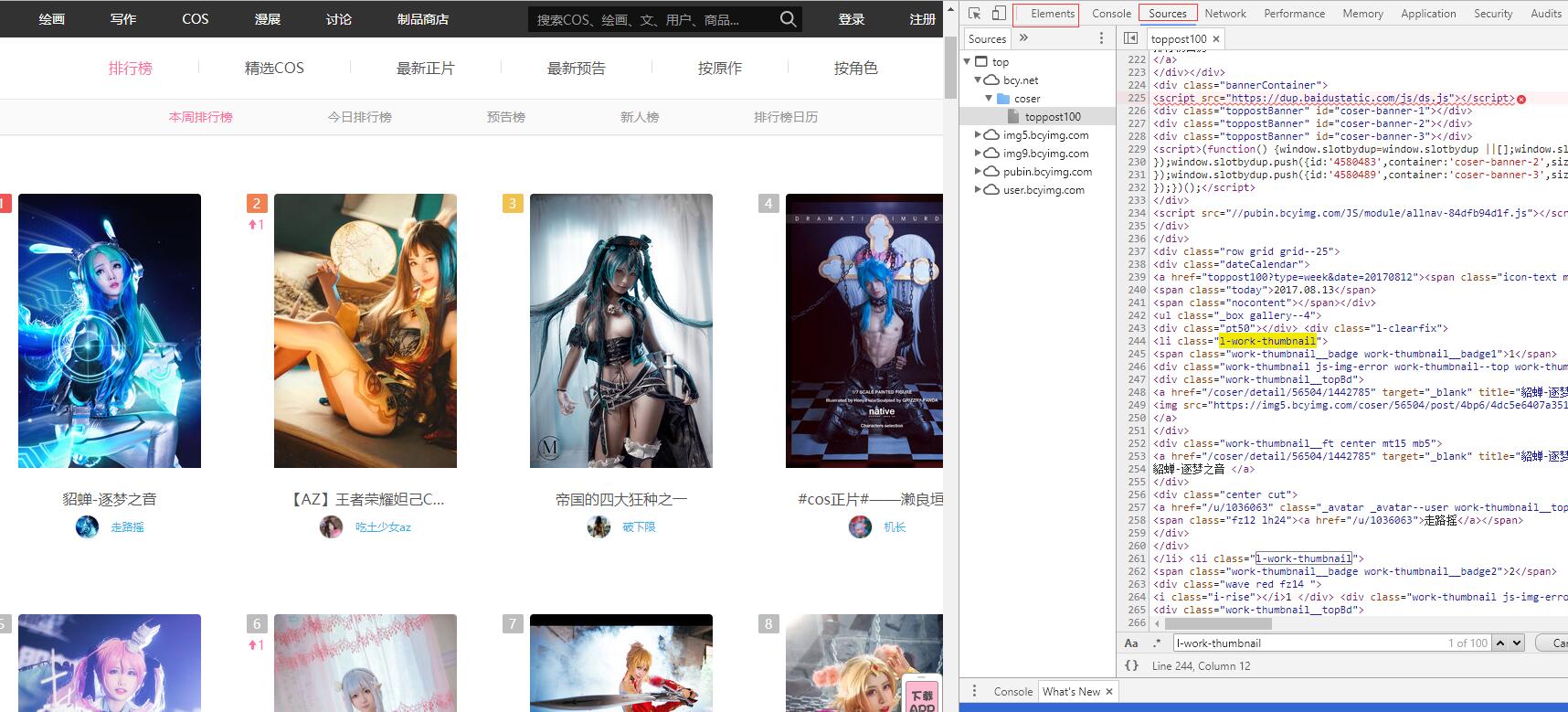This screenshot has height=712, width=1568.
Task: Expand the pubin.bcyimg.com domain
Action: (978, 171)
